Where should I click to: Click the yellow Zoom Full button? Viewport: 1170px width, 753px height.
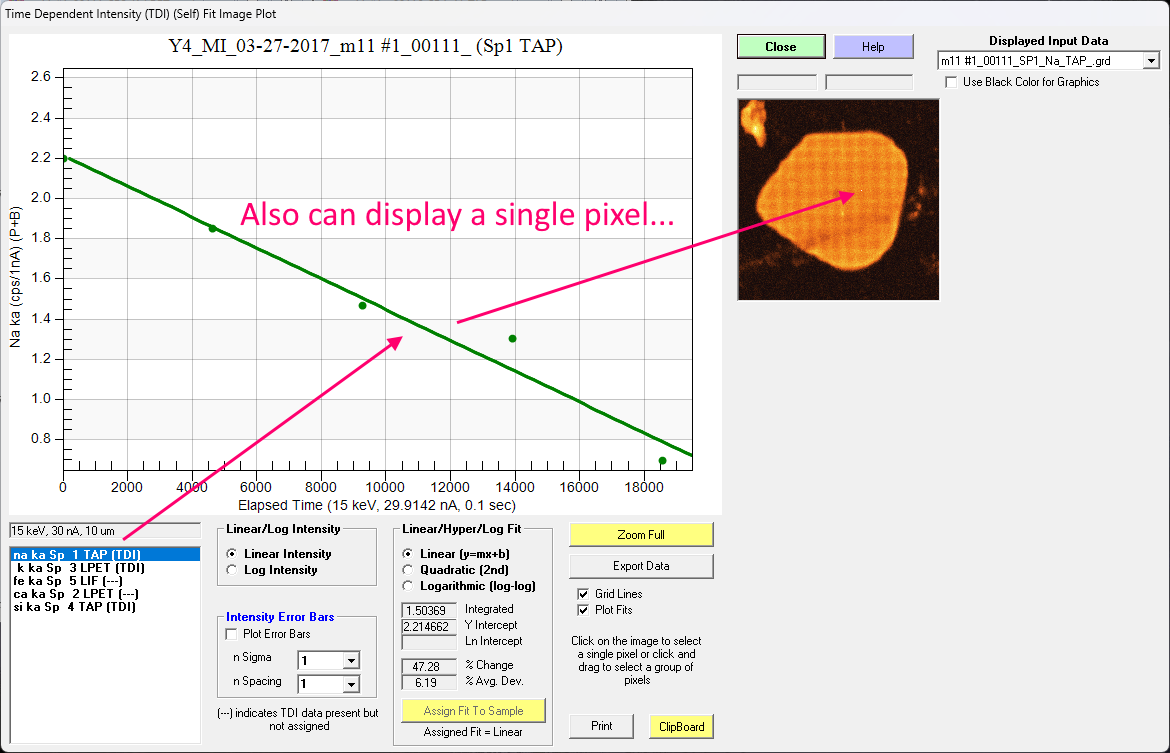coord(641,535)
